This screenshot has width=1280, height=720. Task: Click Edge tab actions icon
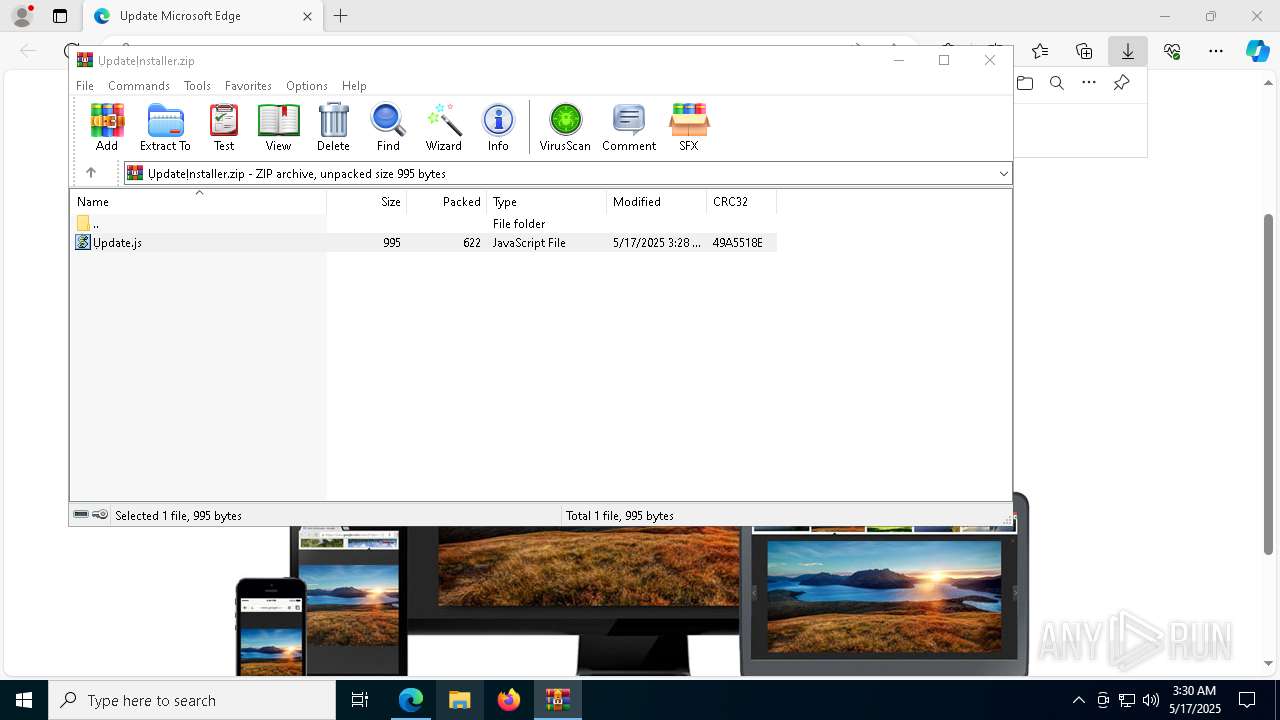click(x=60, y=16)
